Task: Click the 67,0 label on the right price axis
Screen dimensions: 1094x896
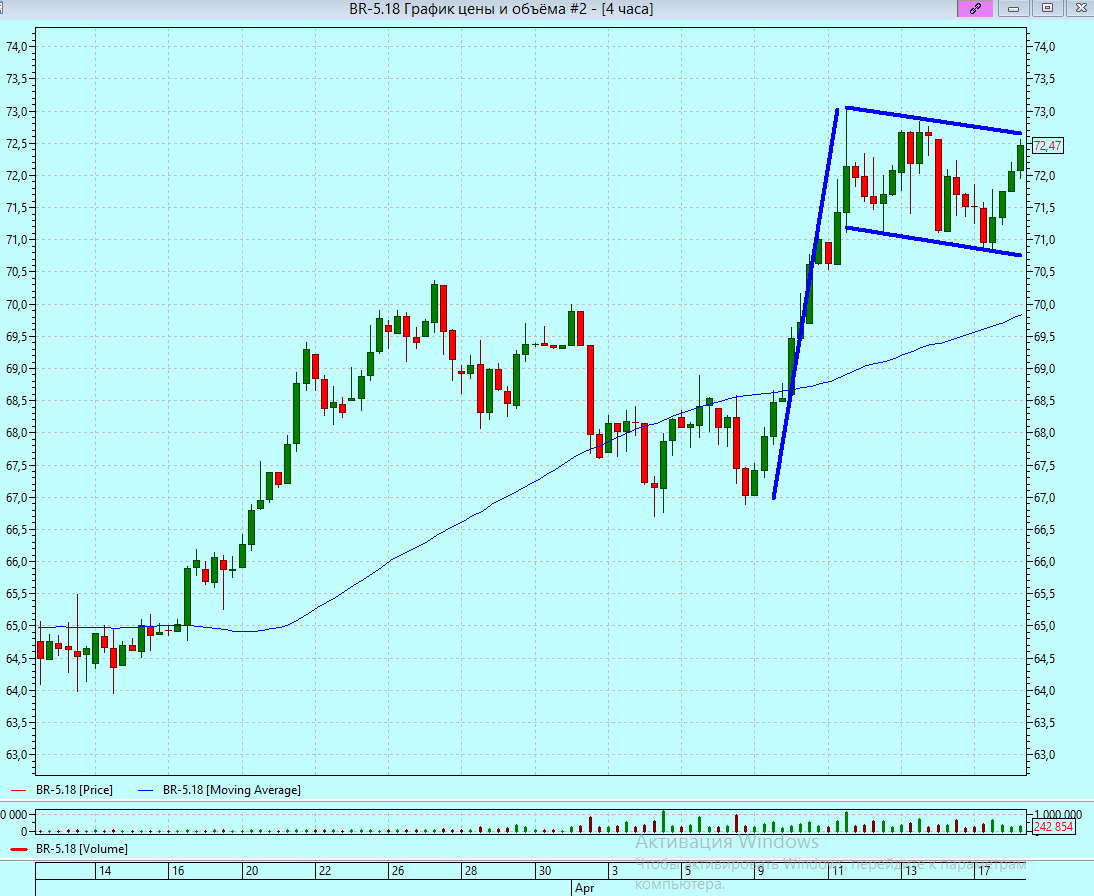Action: pos(1044,498)
